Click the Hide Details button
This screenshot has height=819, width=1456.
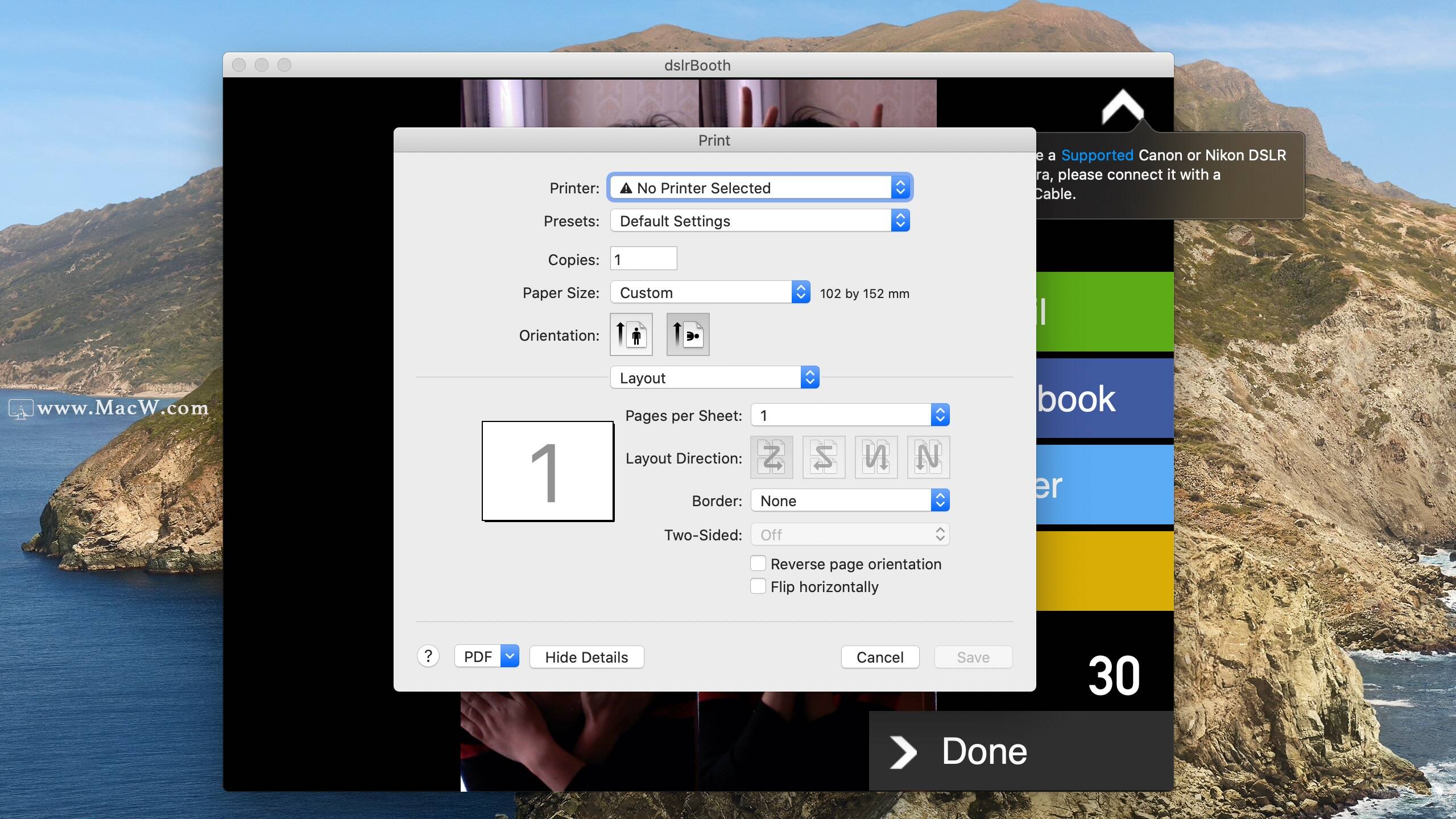(586, 657)
